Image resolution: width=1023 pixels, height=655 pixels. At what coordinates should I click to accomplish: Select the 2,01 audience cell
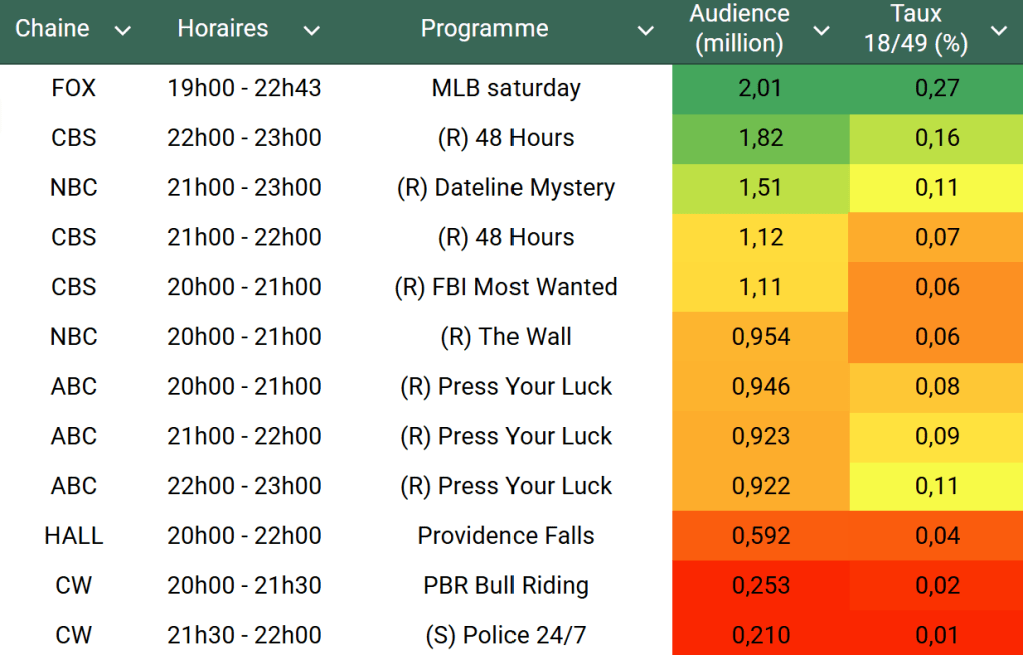click(x=761, y=88)
